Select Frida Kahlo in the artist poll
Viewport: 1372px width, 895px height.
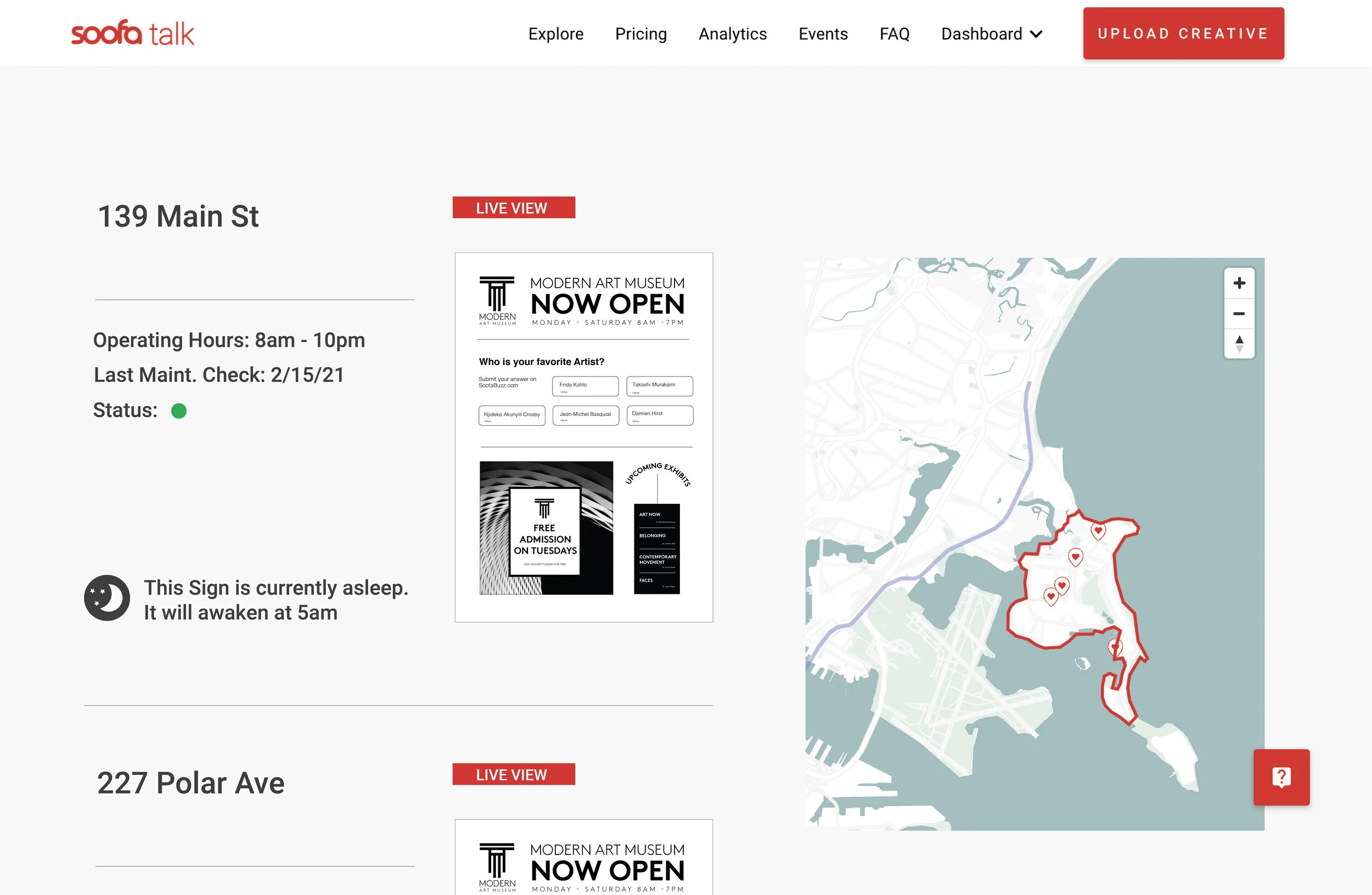click(x=585, y=386)
